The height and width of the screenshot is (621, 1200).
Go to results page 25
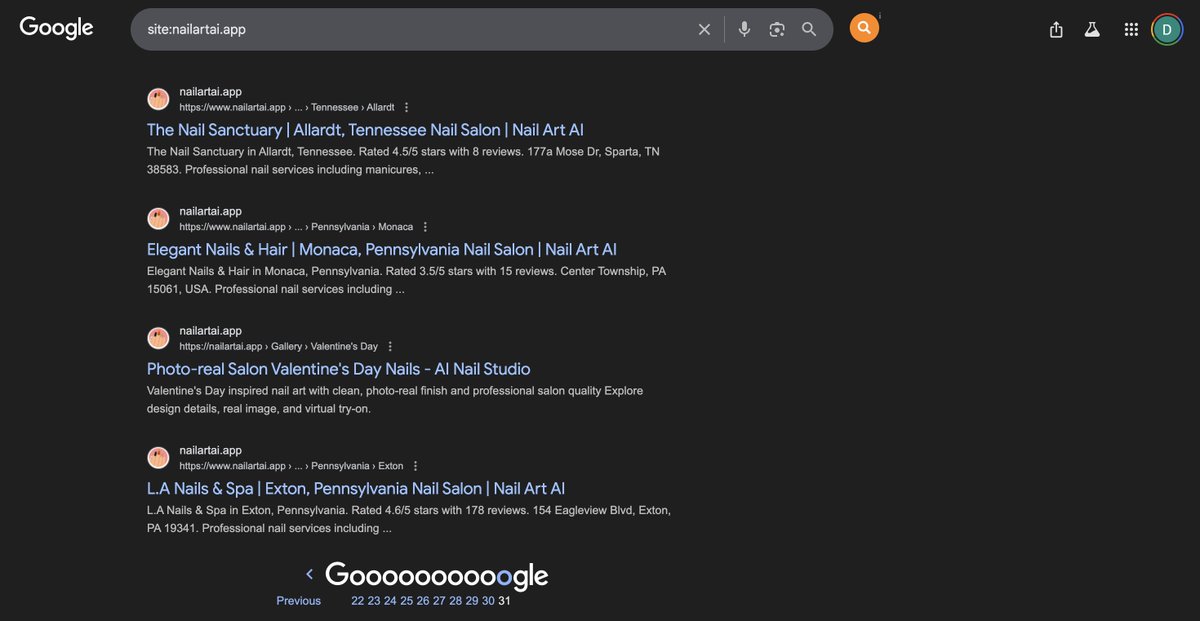407,601
